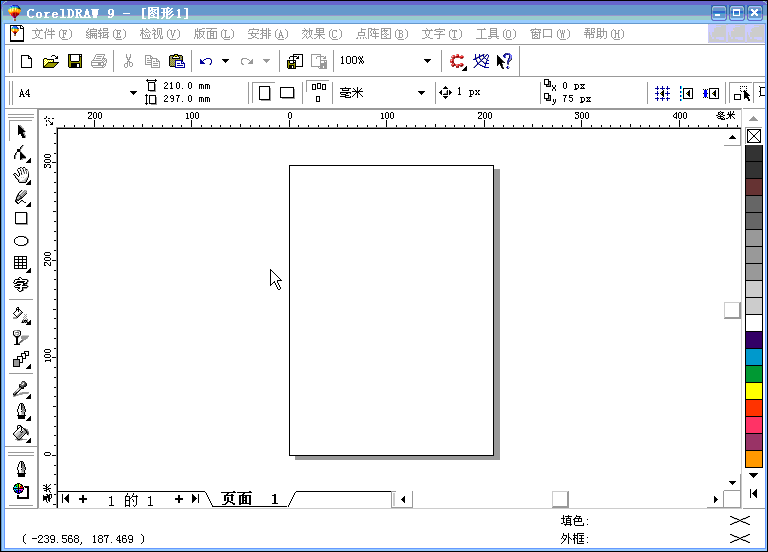768x552 pixels.
Task: Toggle Snap to Objects
Action: point(711,93)
